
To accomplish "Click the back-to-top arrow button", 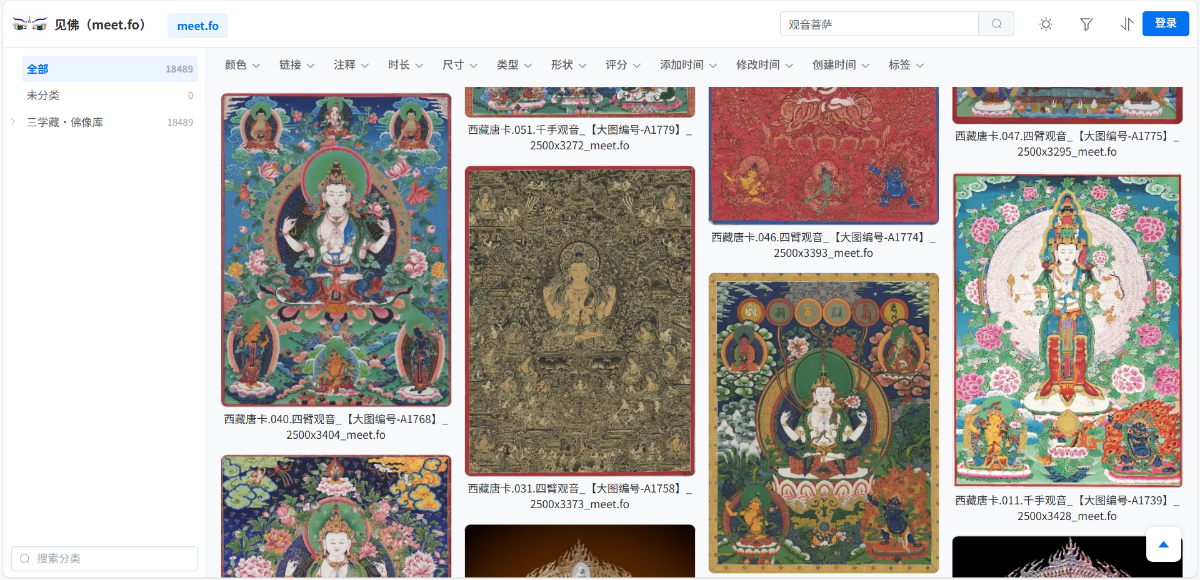I will point(1163,544).
